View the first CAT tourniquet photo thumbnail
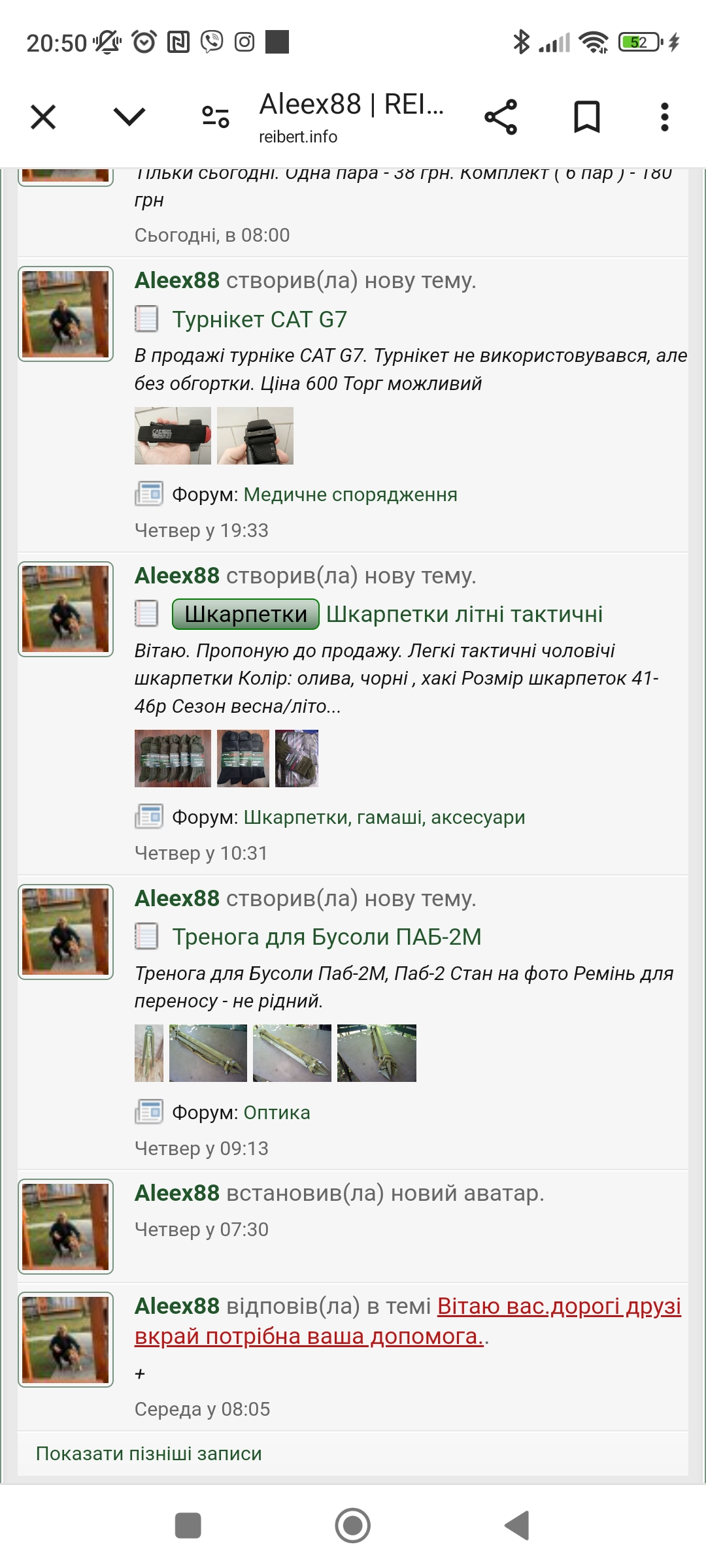The image size is (706, 1568). coord(173,436)
